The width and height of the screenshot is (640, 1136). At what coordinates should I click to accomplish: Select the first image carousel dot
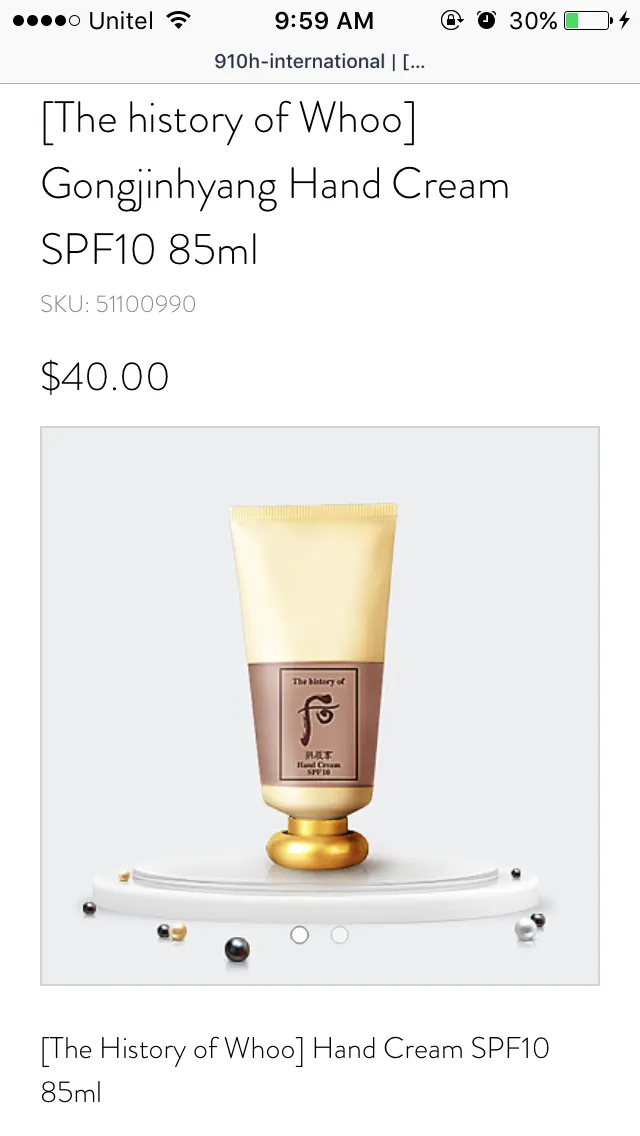pos(299,935)
